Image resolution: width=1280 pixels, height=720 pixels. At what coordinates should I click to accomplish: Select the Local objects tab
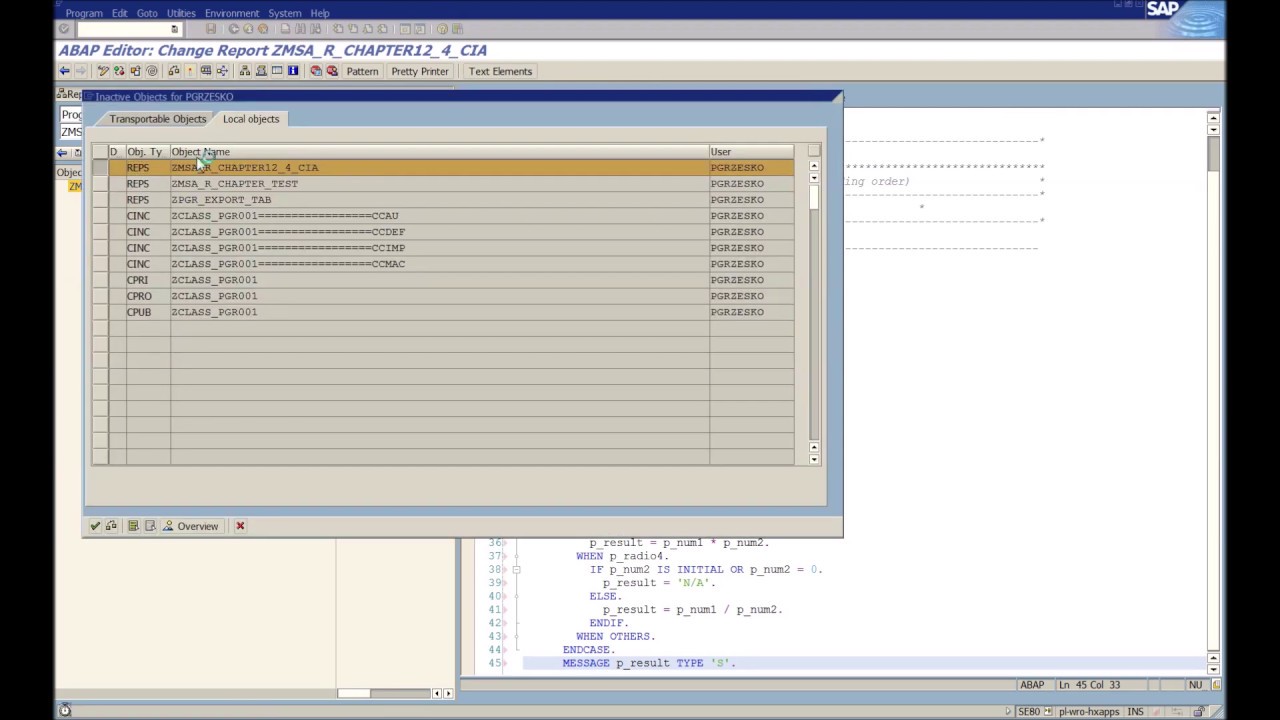[x=251, y=119]
